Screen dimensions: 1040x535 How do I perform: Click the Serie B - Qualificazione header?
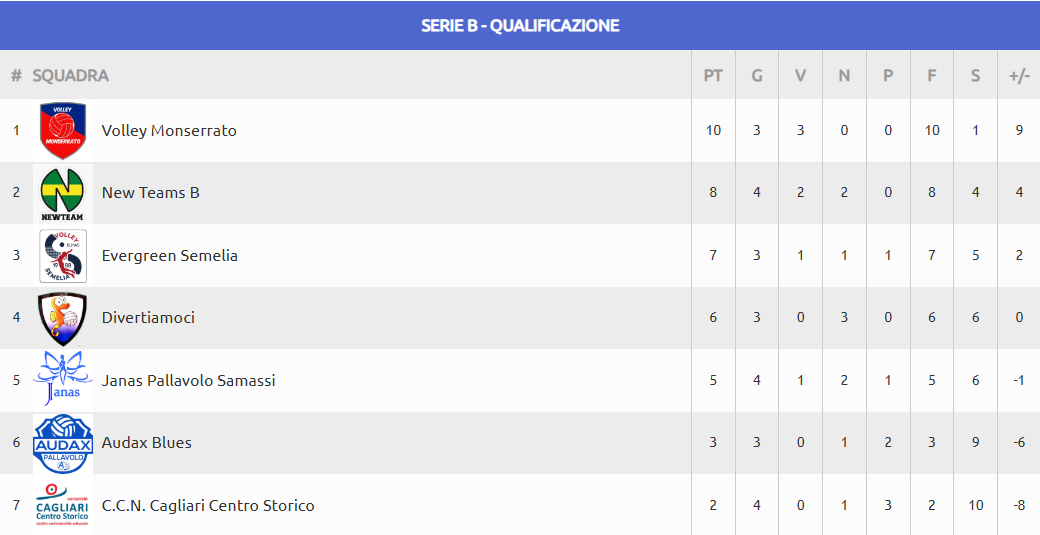pos(520,25)
